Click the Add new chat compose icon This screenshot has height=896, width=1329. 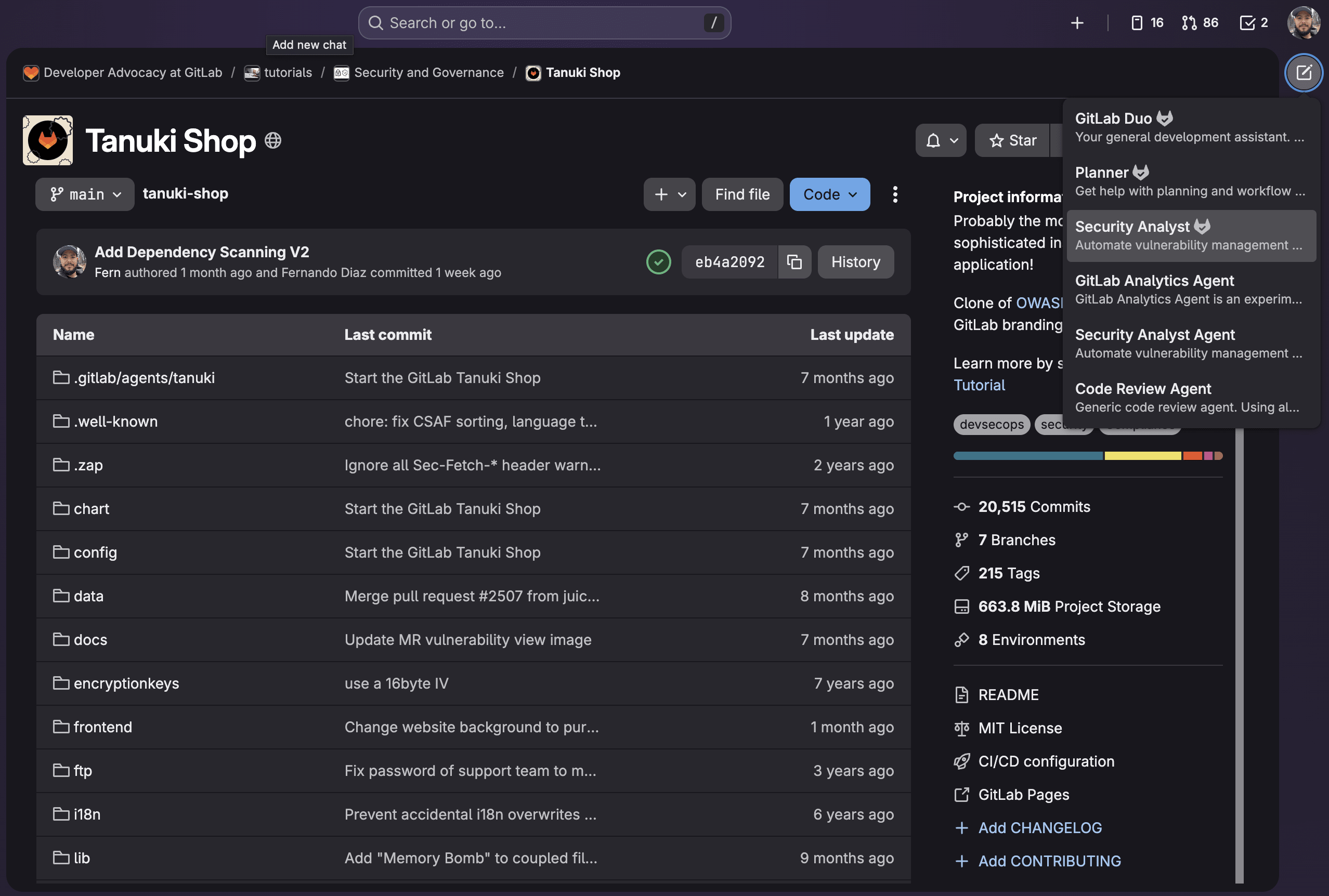click(1304, 73)
